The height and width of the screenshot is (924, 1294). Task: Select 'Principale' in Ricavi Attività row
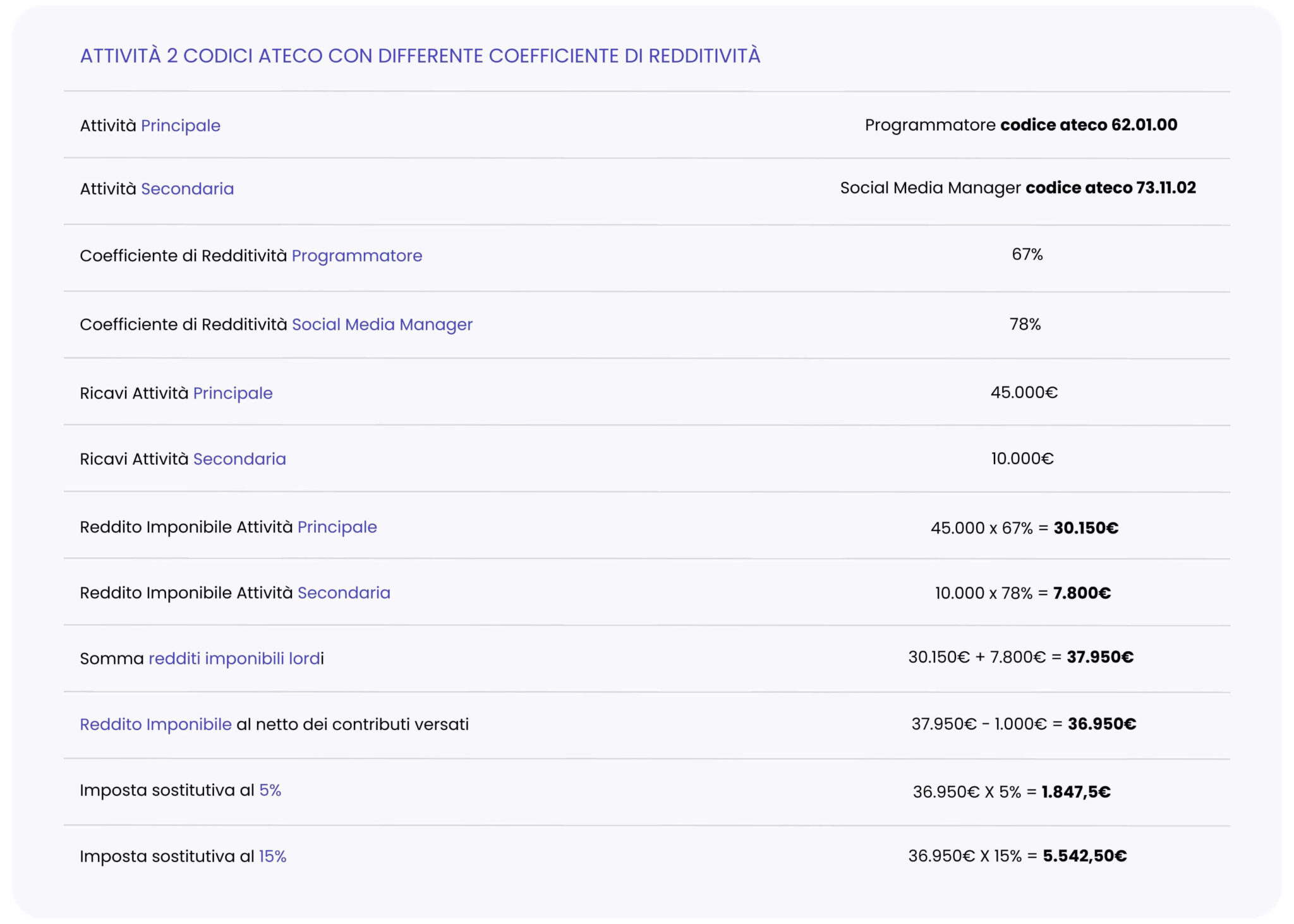pyautogui.click(x=233, y=393)
